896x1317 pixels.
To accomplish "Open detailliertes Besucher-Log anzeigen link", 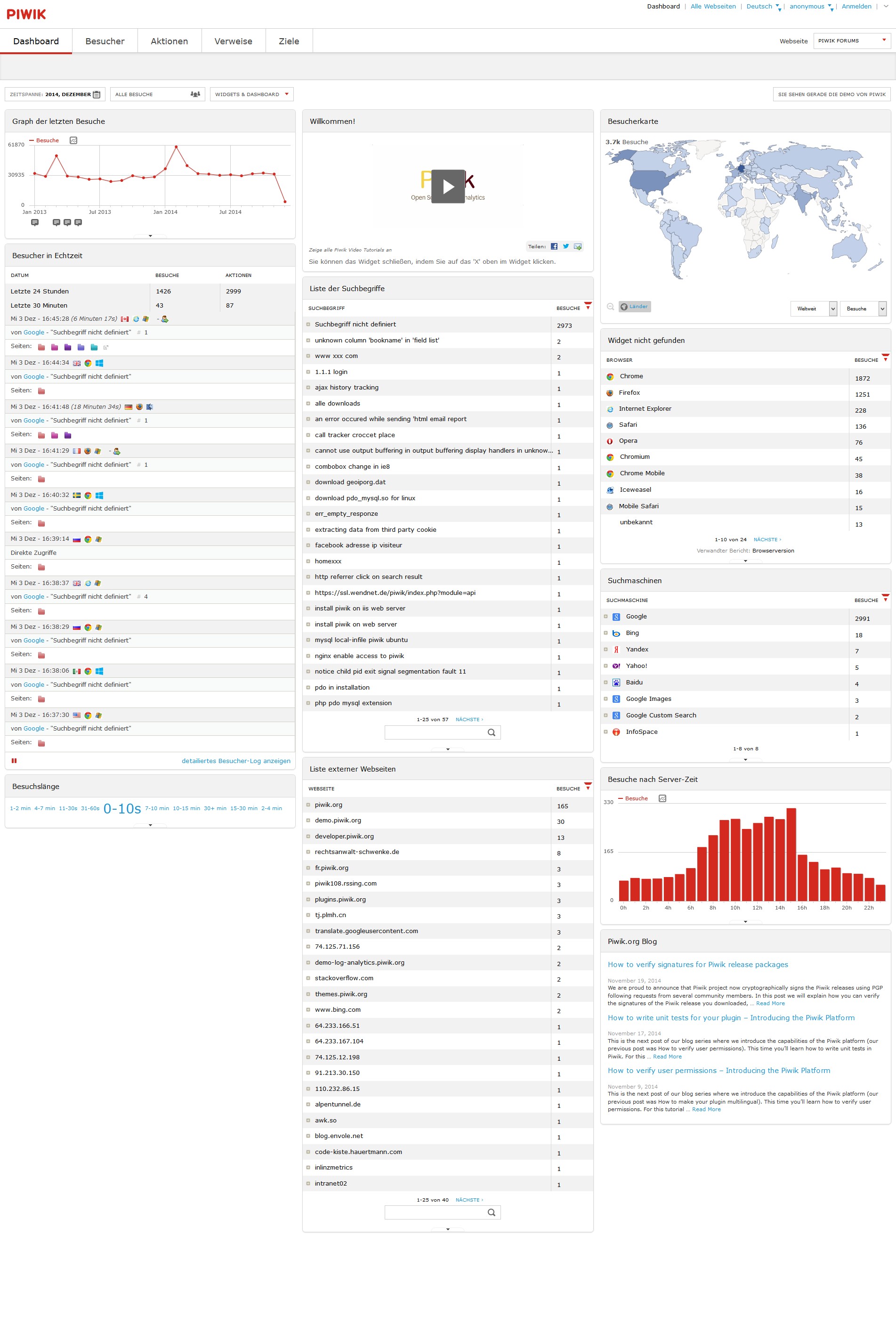I will click(x=236, y=761).
